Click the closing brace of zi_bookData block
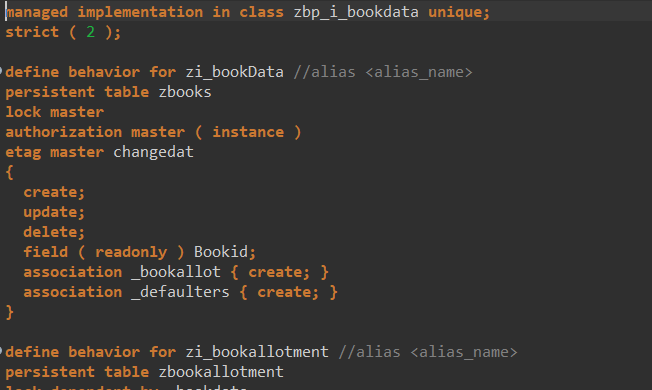 point(10,312)
